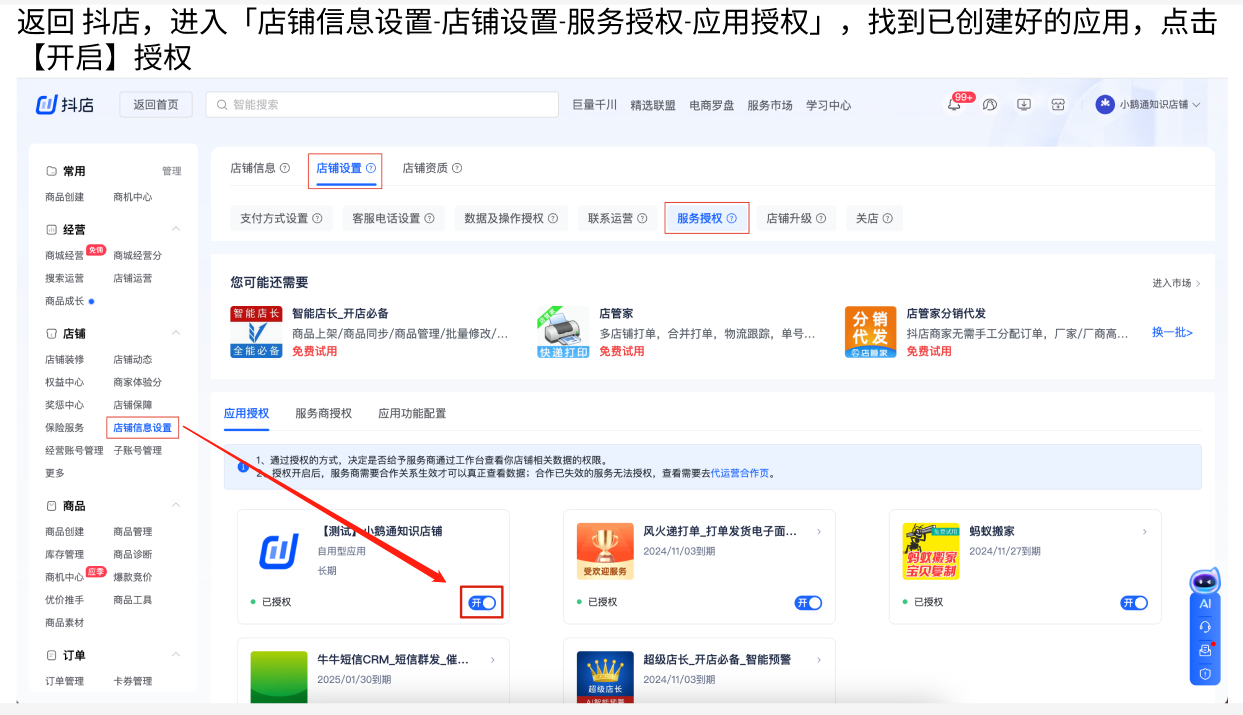Click the AI icon in floating sidebar
Viewport: 1243px width, 715px height.
click(1205, 604)
